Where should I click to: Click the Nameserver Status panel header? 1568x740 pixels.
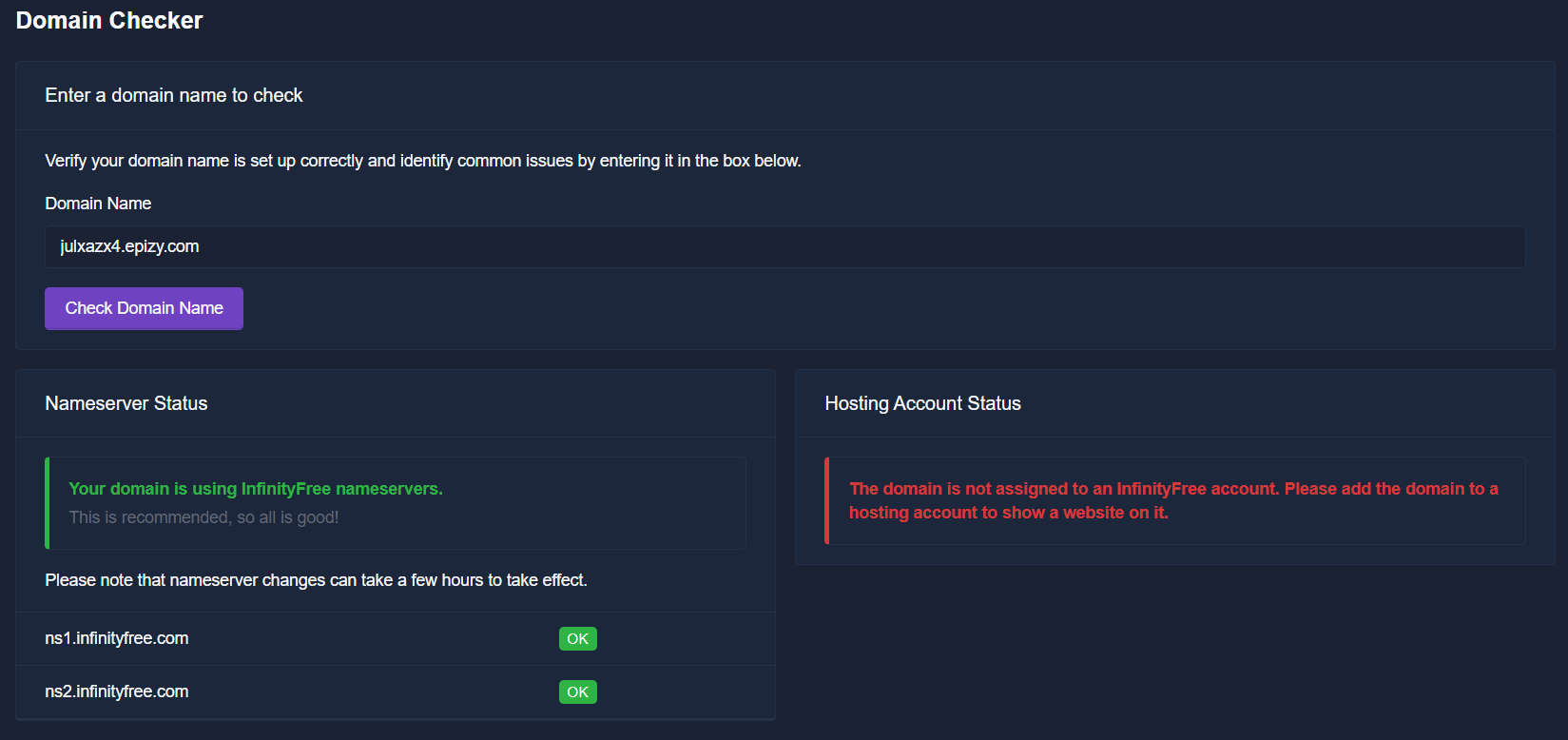click(126, 403)
